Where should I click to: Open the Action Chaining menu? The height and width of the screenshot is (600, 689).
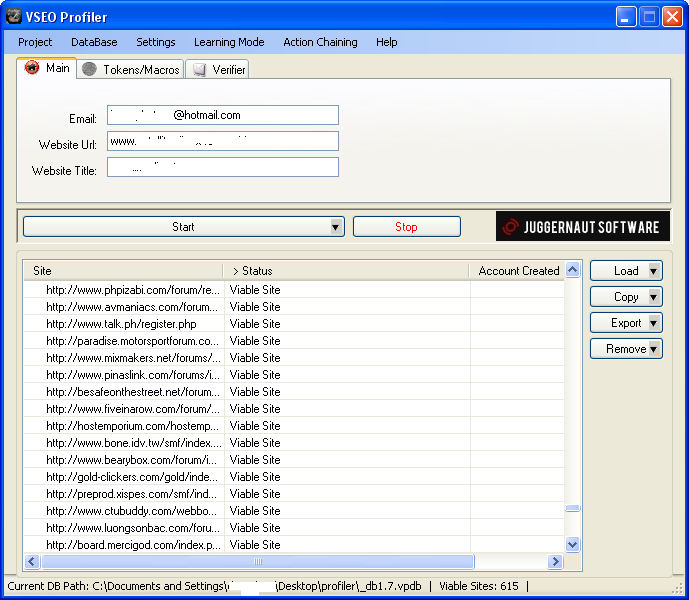pos(320,42)
